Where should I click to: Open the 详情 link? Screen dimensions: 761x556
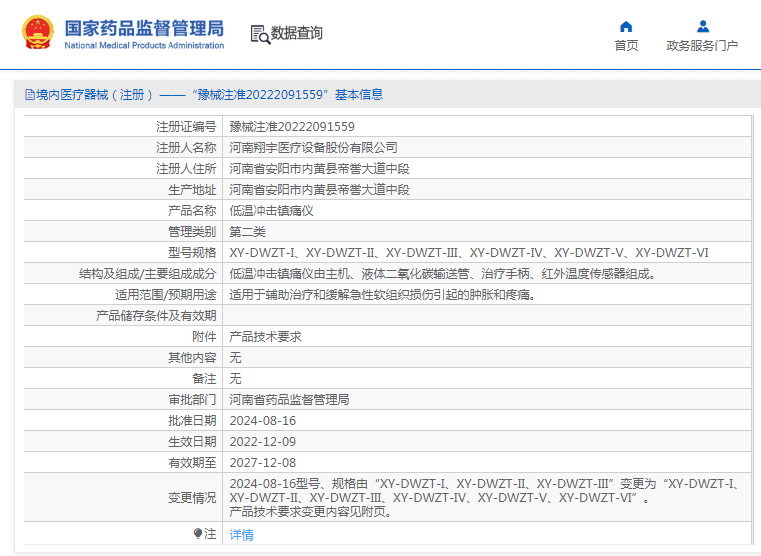coord(241,535)
